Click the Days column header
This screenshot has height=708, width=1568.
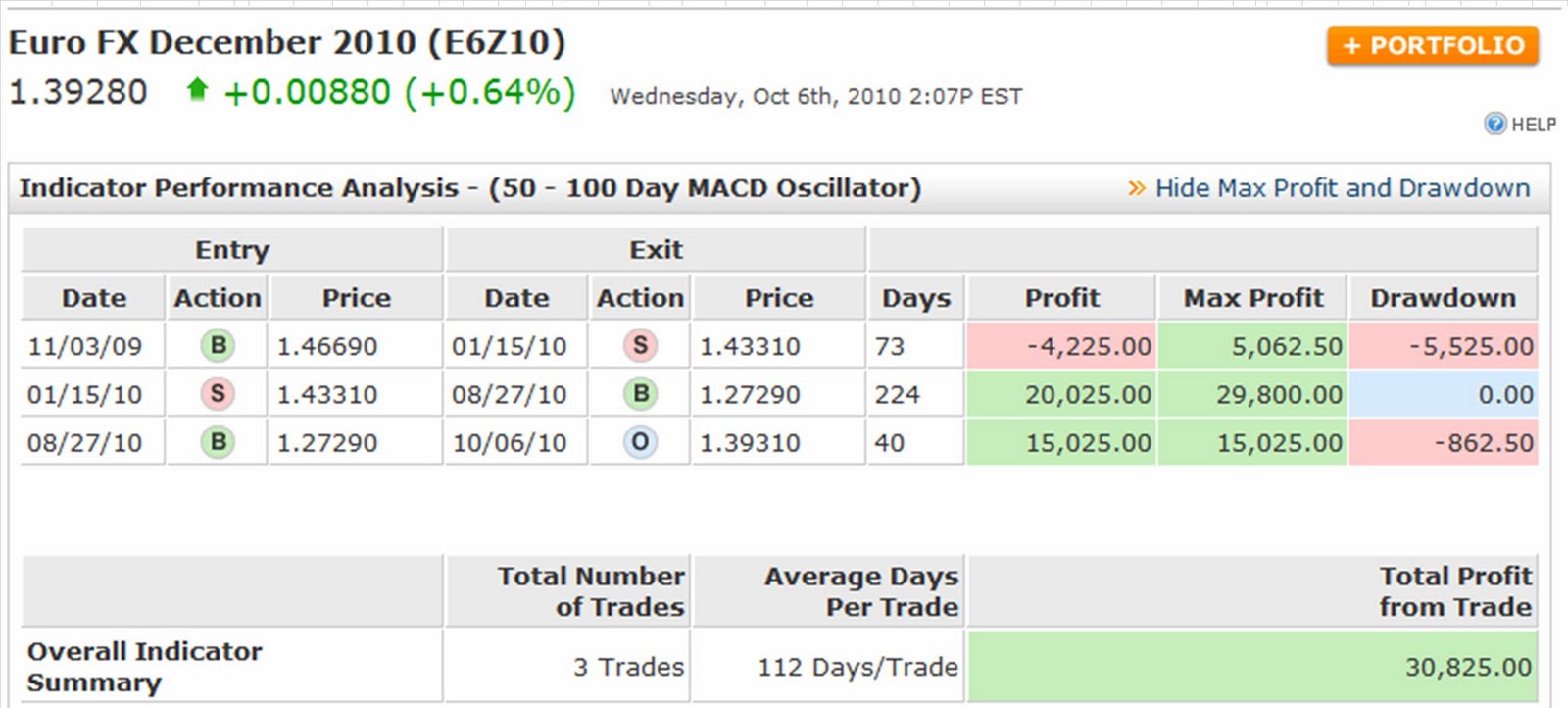(x=916, y=298)
